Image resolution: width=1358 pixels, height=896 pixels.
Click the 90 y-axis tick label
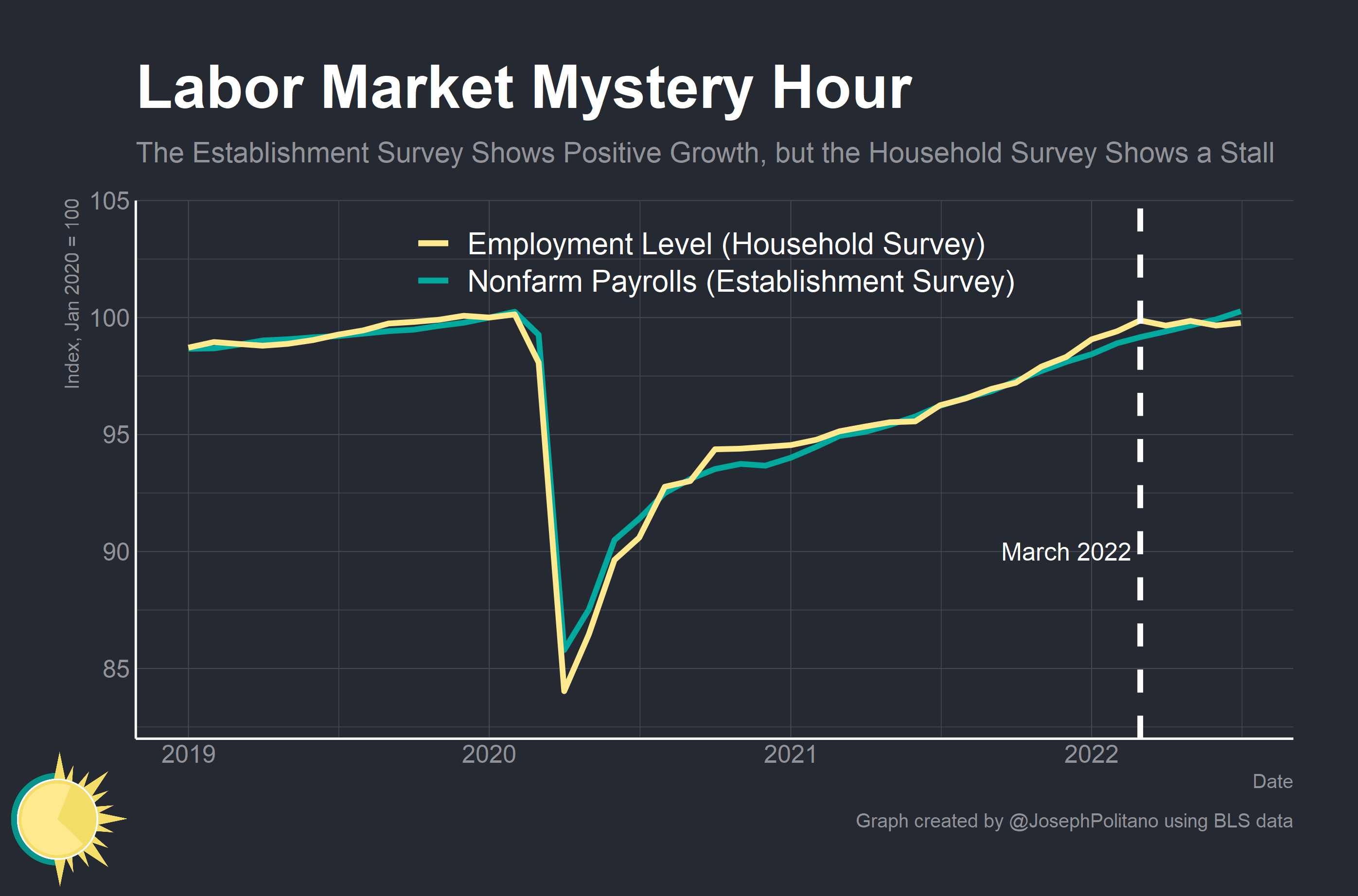click(116, 552)
